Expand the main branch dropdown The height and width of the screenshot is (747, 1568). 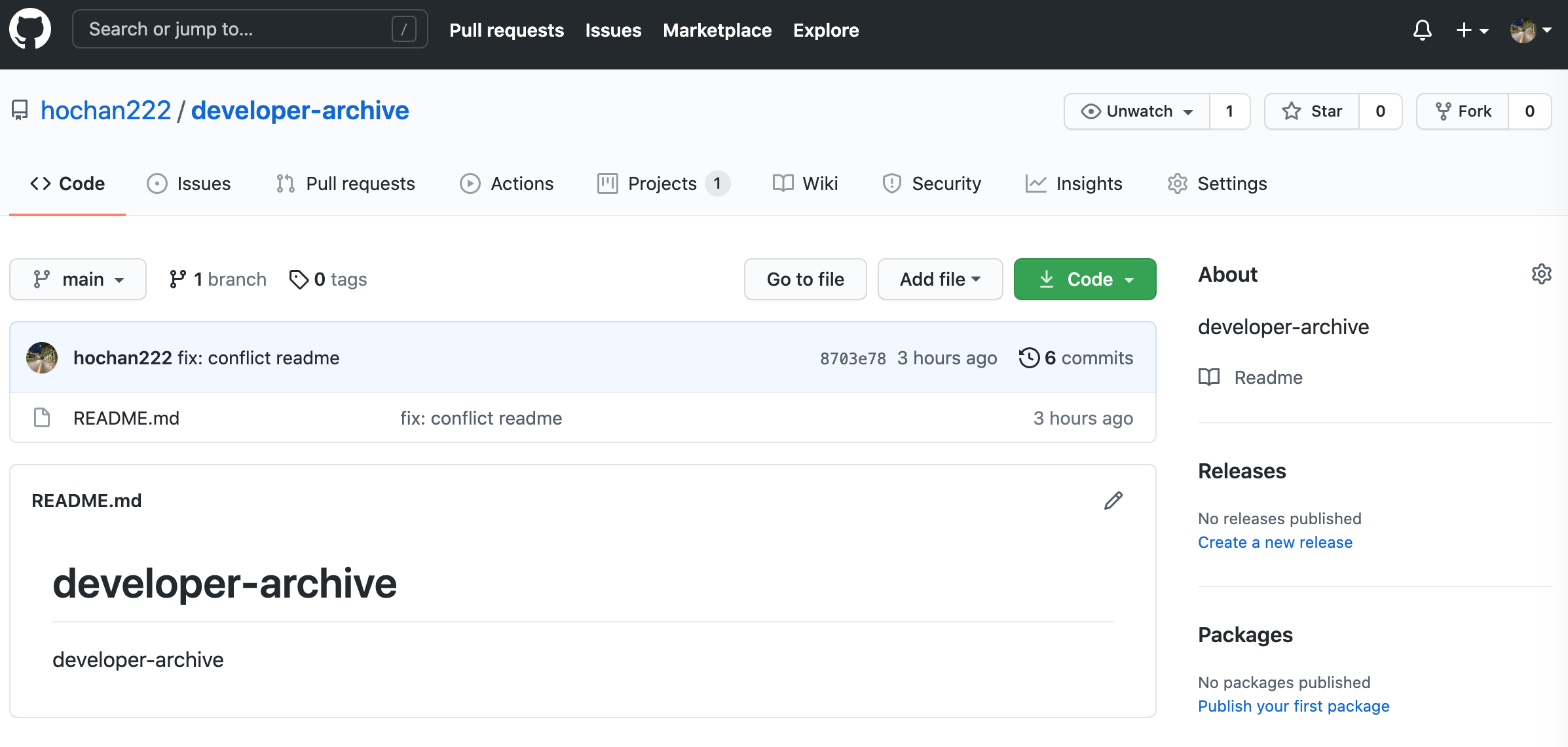78,279
